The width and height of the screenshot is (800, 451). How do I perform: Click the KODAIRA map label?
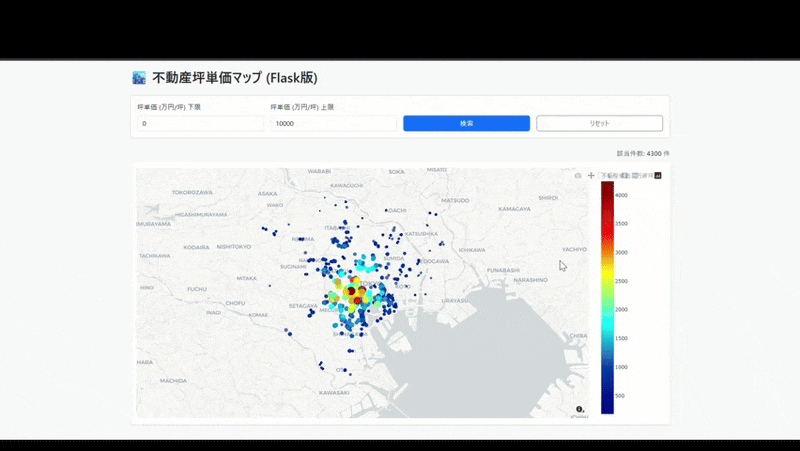[196, 247]
